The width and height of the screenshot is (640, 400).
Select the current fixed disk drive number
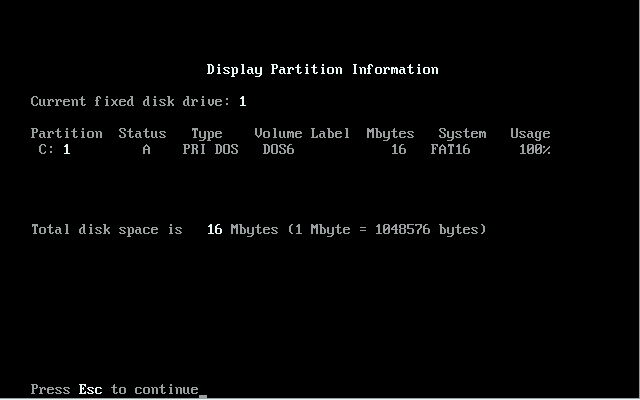tap(243, 102)
